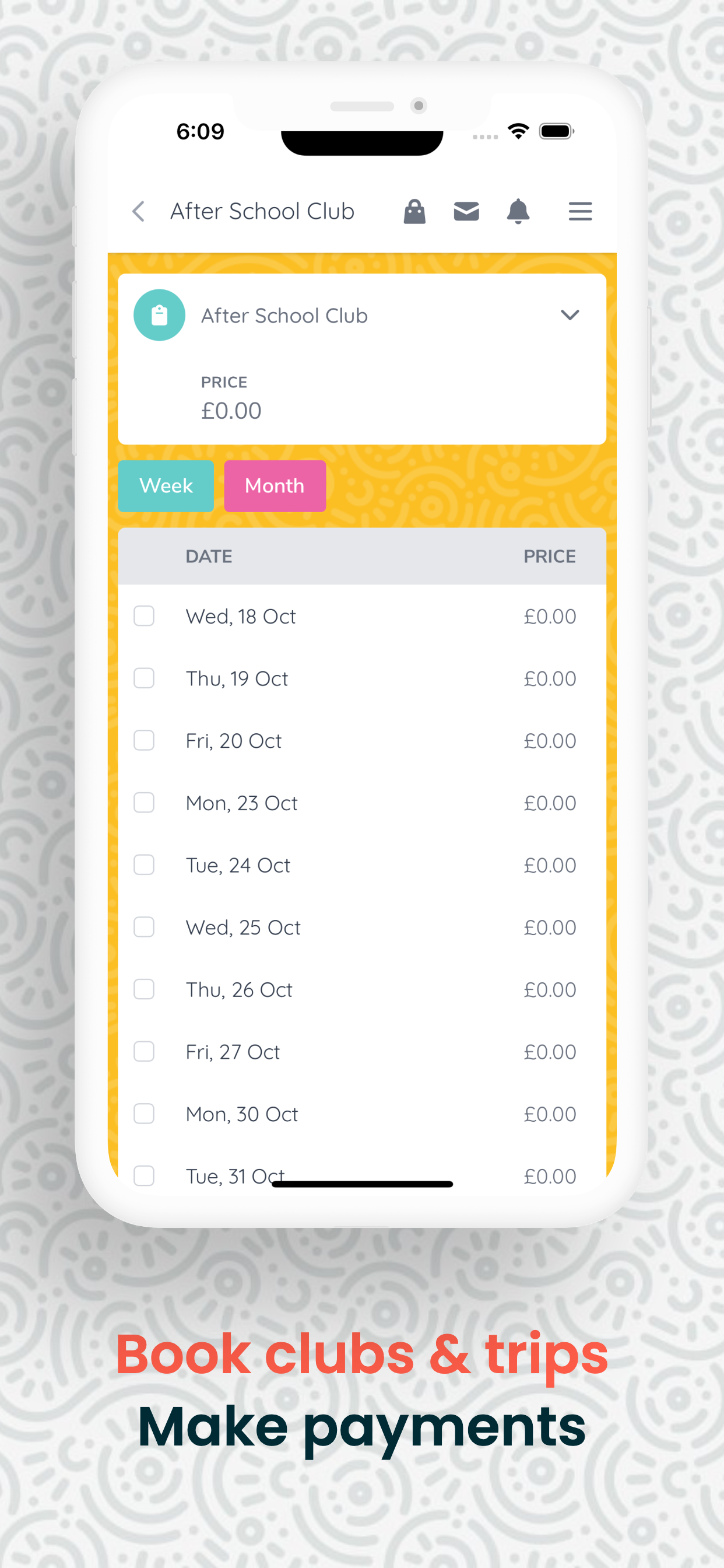
Task: Go back using the left chevron arrow
Action: (139, 211)
